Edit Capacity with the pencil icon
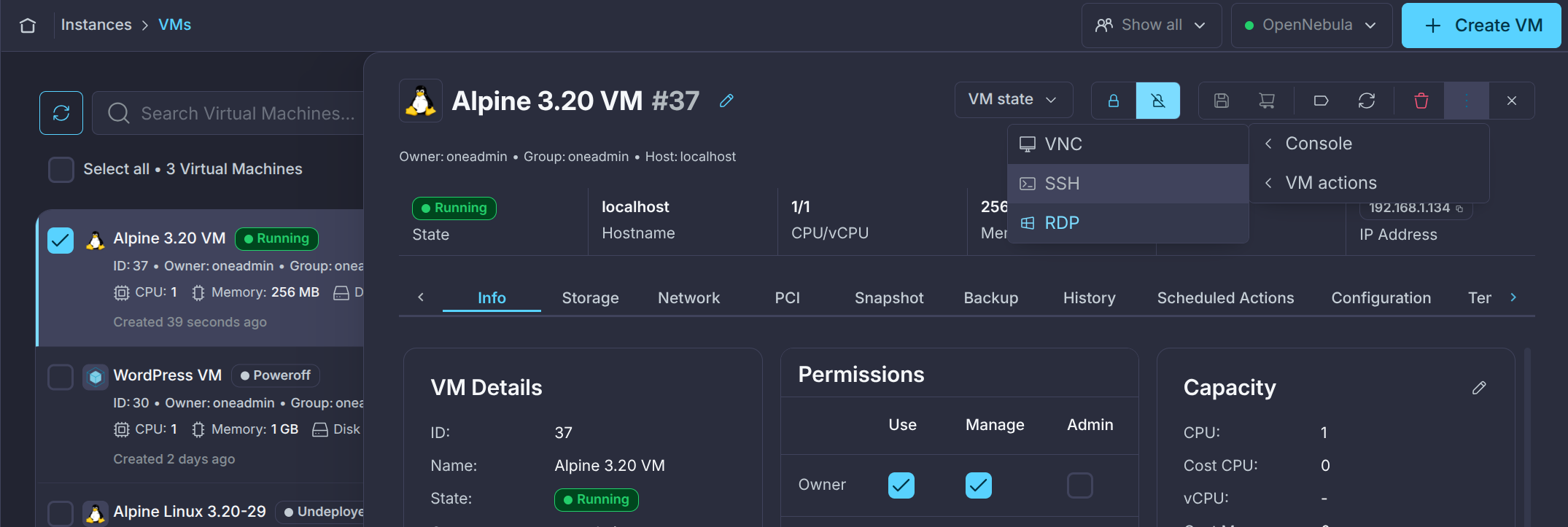 (1479, 388)
